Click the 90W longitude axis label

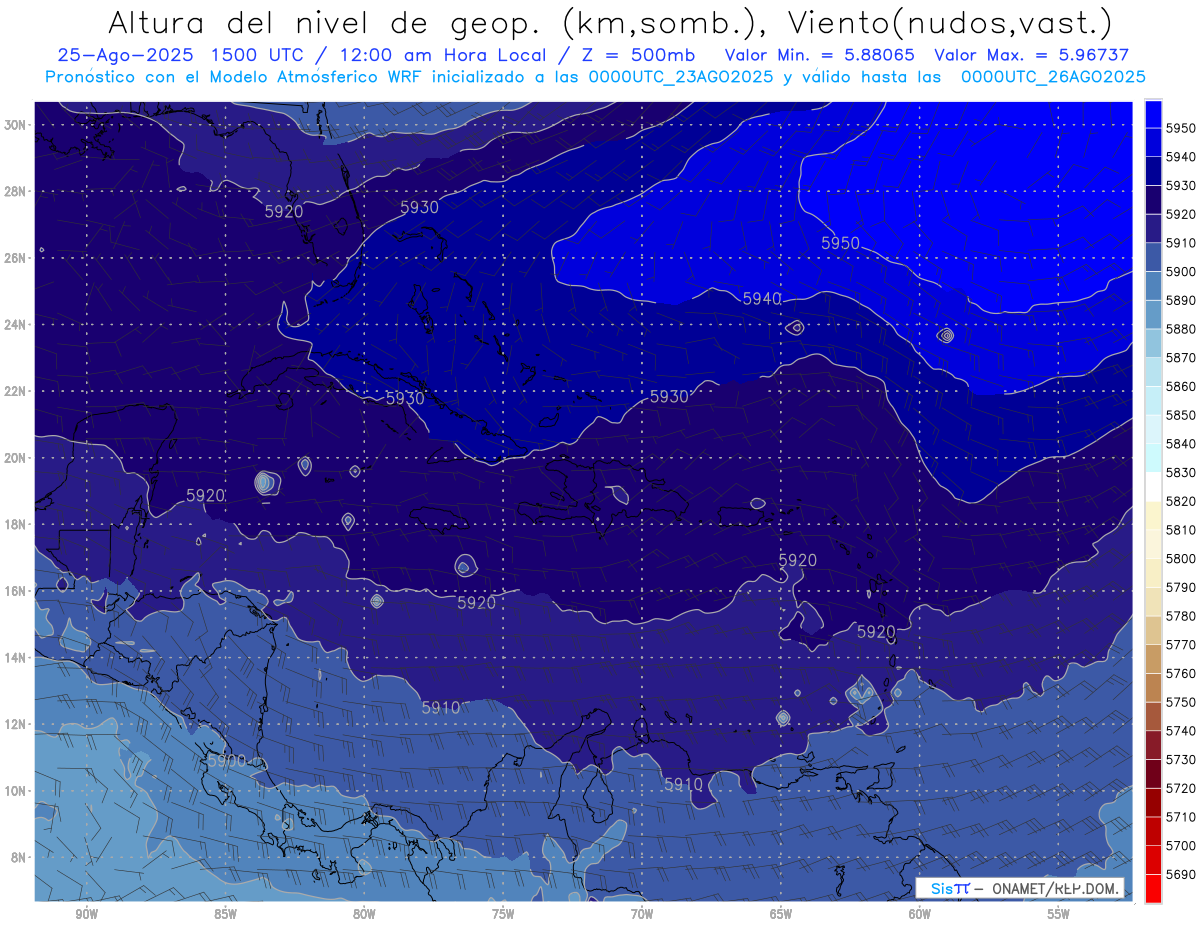pos(86,914)
